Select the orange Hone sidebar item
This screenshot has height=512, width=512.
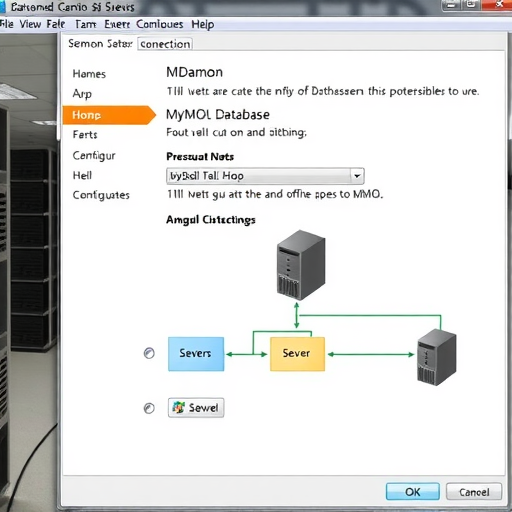[109, 115]
